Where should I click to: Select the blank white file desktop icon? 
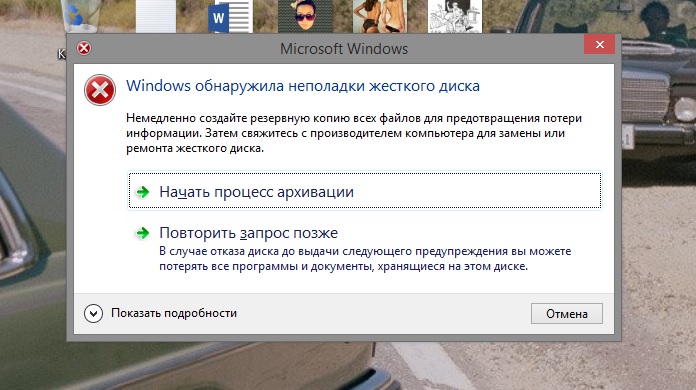pyautogui.click(x=156, y=16)
